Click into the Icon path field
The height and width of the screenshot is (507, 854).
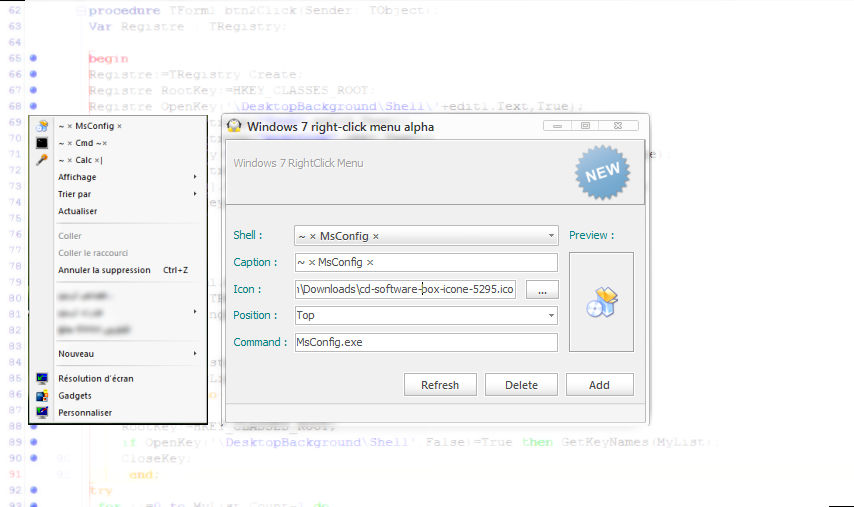[405, 289]
